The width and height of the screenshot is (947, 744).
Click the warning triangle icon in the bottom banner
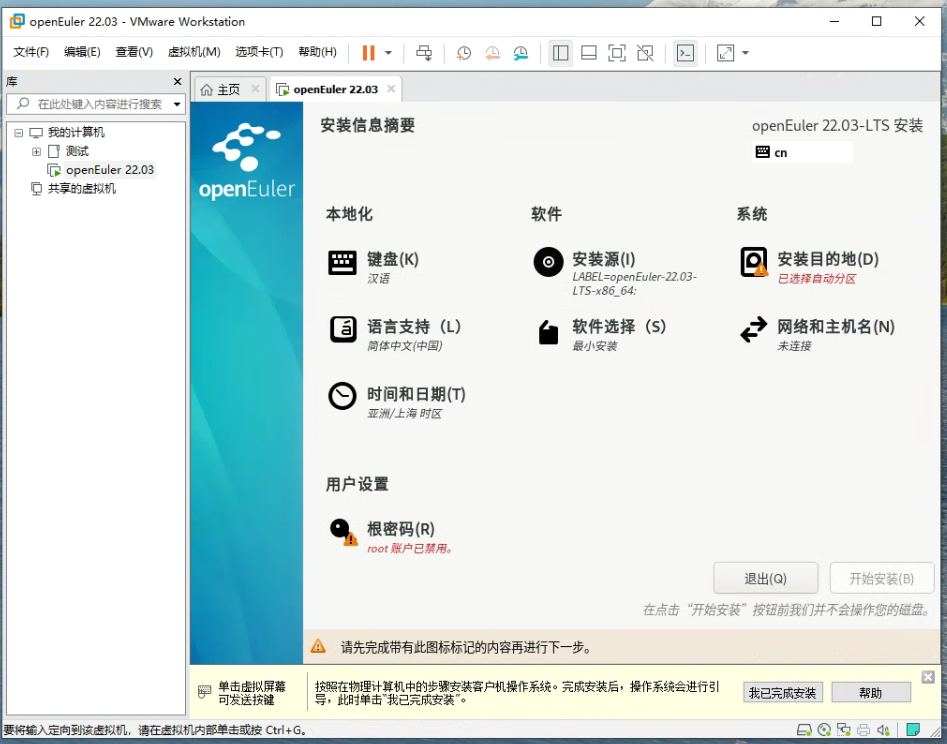pos(318,647)
